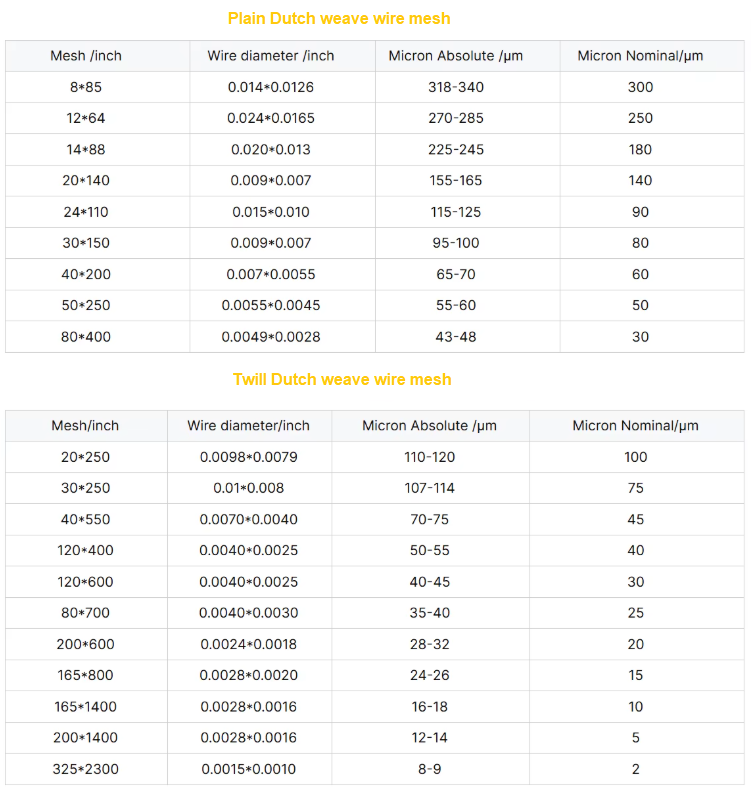Click the Wire diameter/inch header in twill table

[248, 425]
